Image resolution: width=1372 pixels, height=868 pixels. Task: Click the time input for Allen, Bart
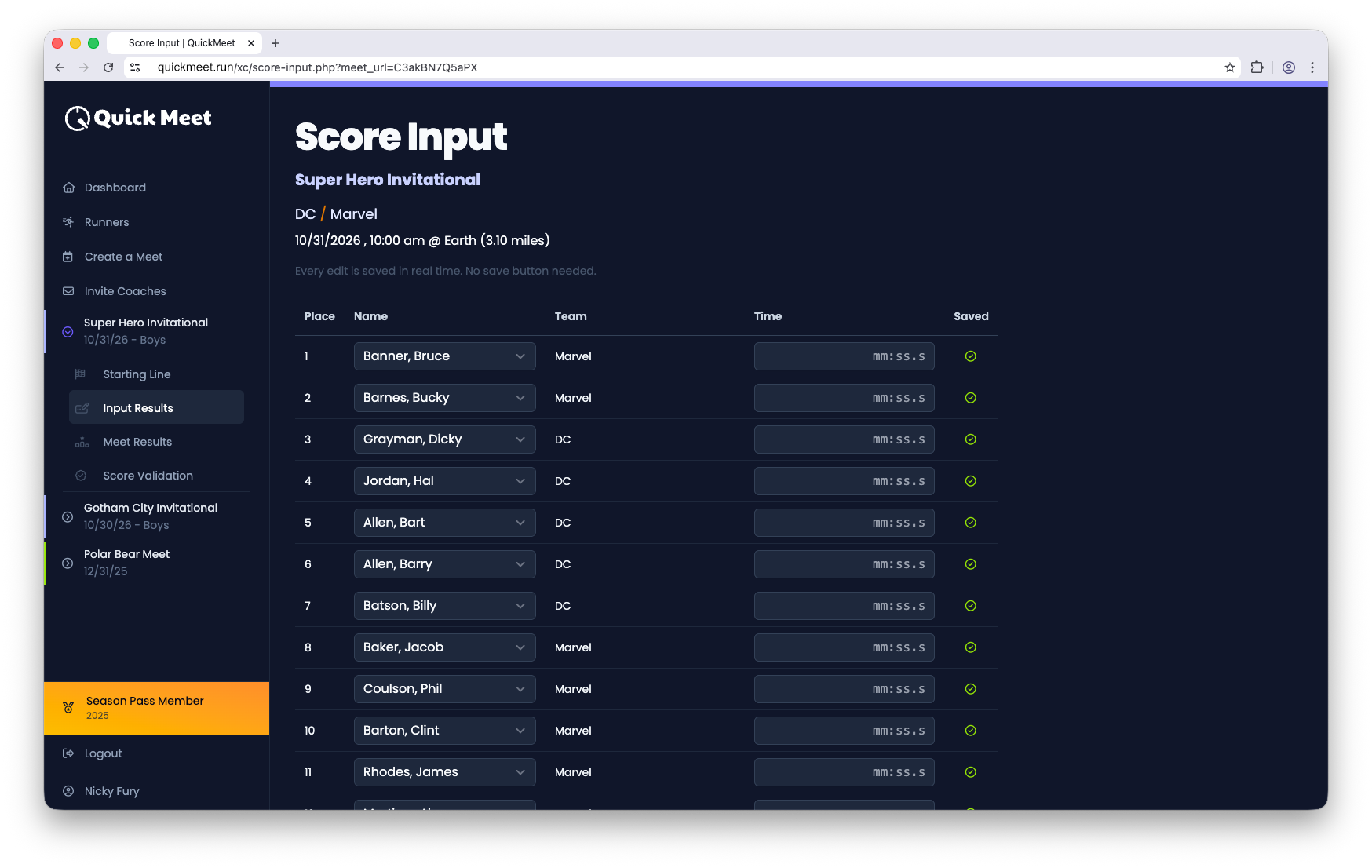pyautogui.click(x=844, y=522)
